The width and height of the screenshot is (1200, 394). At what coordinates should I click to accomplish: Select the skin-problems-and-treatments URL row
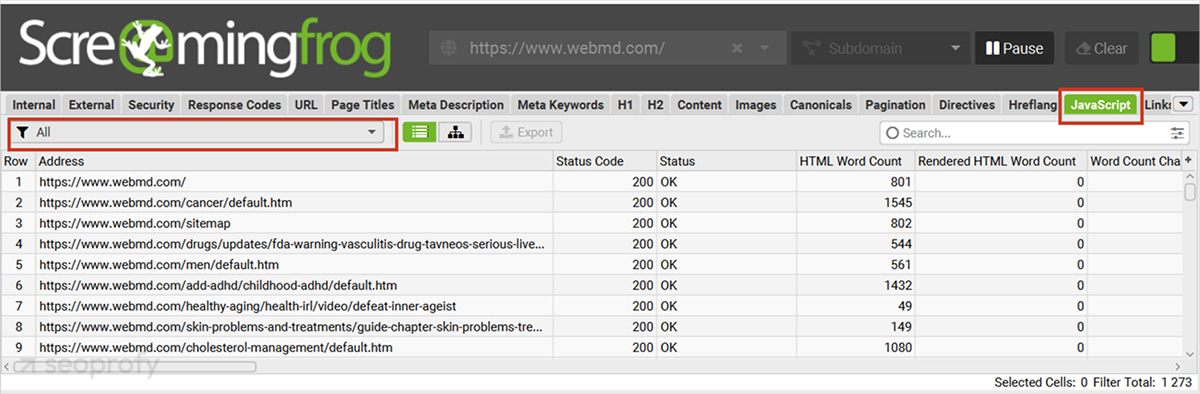click(294, 327)
